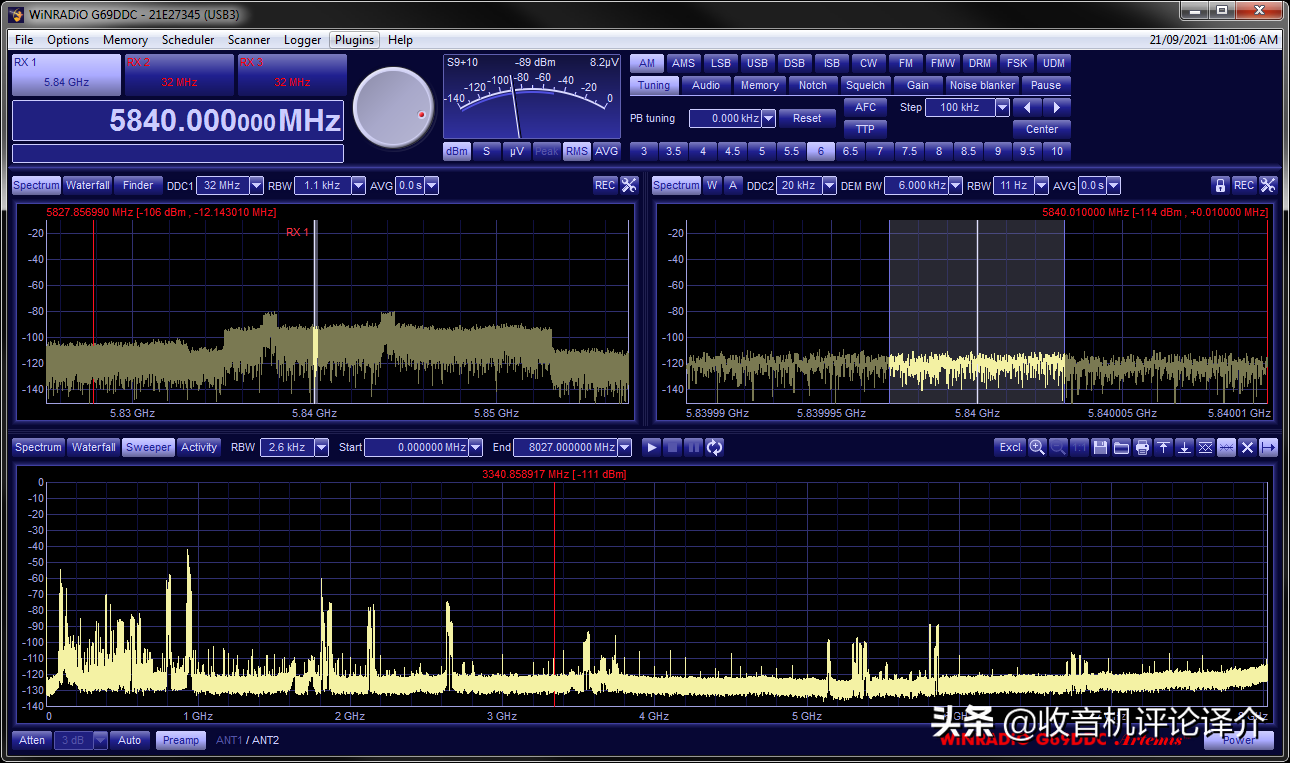Open DDC1 RBW 1.1 kHz dropdown
The height and width of the screenshot is (763, 1290).
pyautogui.click(x=356, y=185)
